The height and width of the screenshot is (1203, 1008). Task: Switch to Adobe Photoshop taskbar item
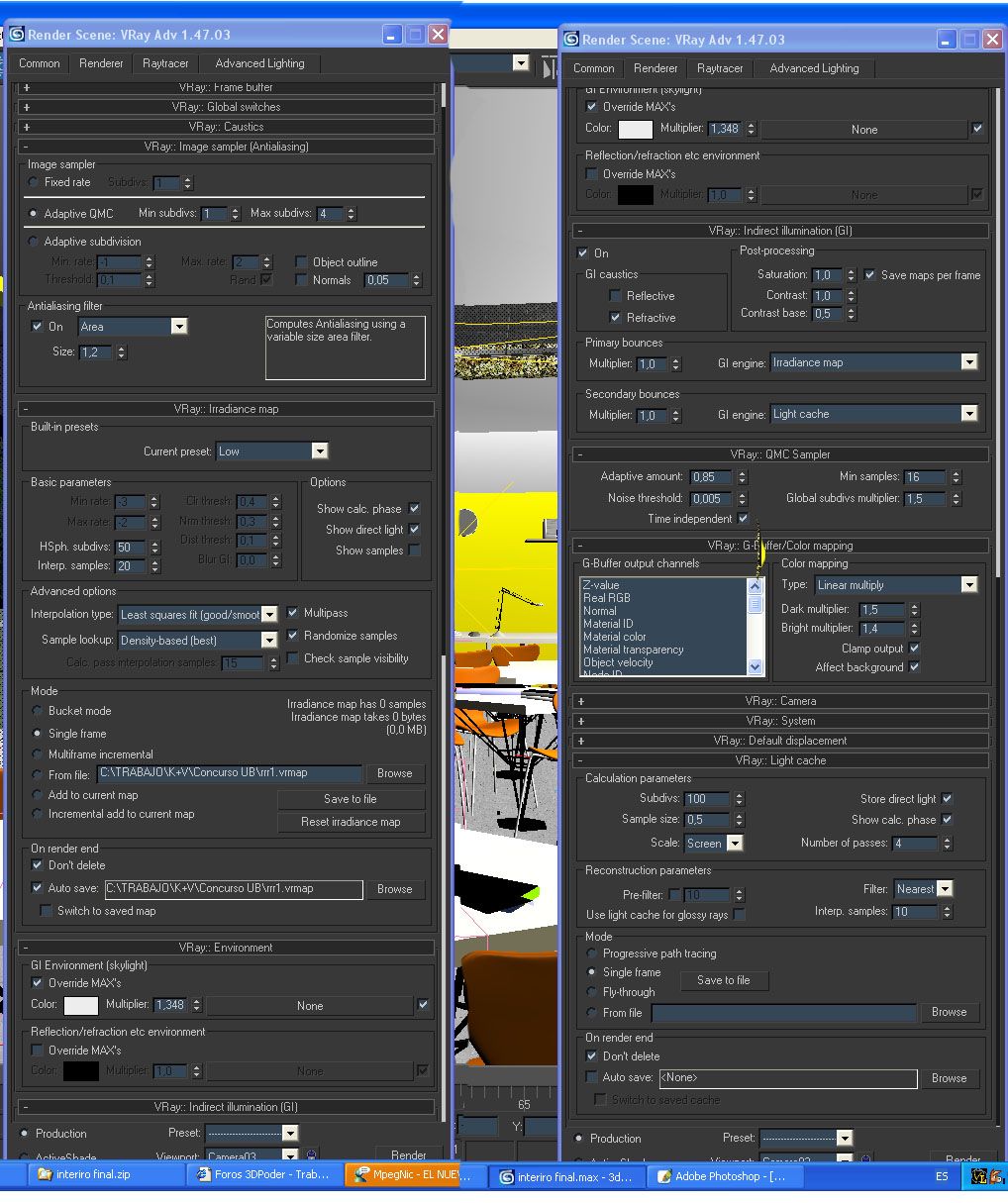[726, 1176]
